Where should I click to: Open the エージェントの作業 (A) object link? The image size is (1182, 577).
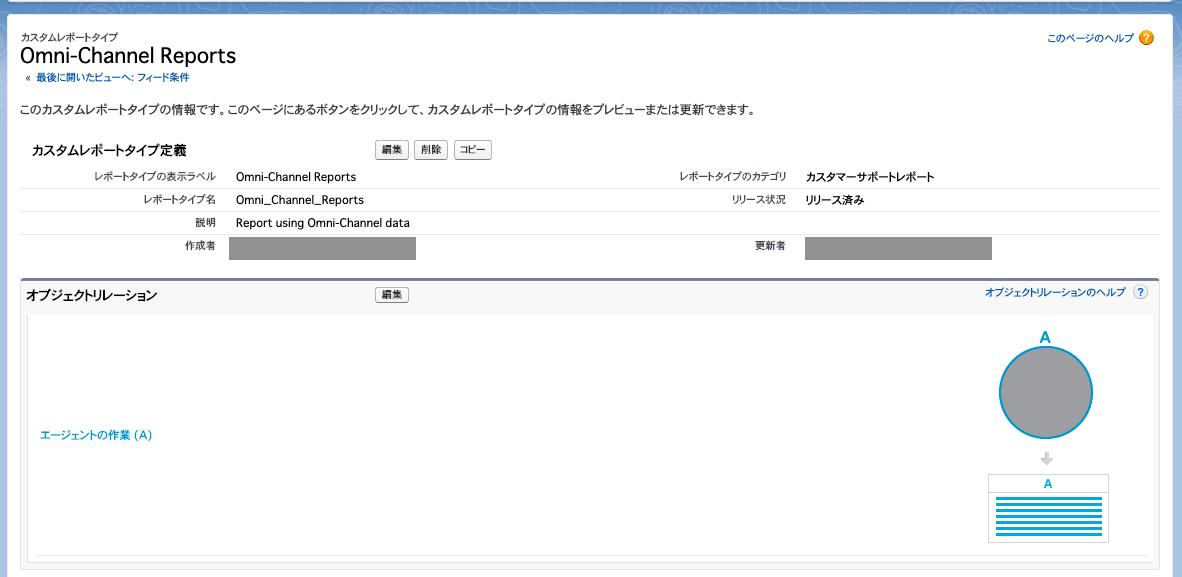(x=96, y=434)
